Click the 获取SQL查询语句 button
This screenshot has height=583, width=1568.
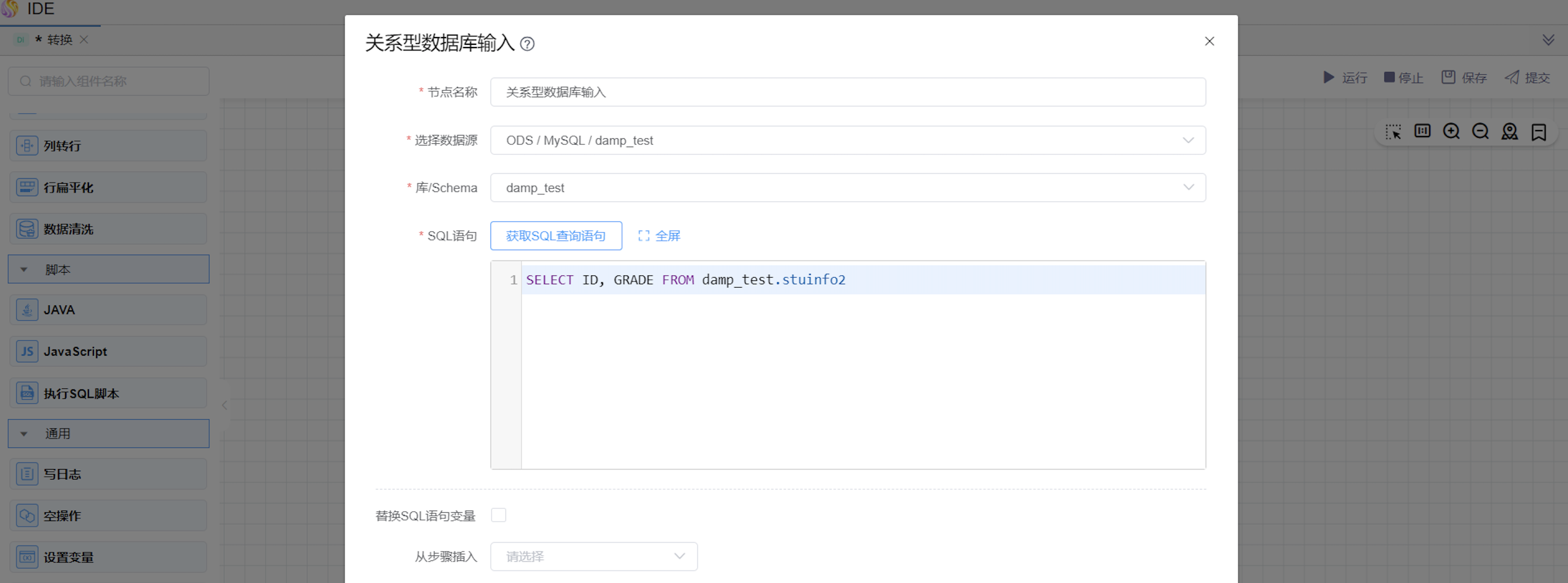pos(556,236)
